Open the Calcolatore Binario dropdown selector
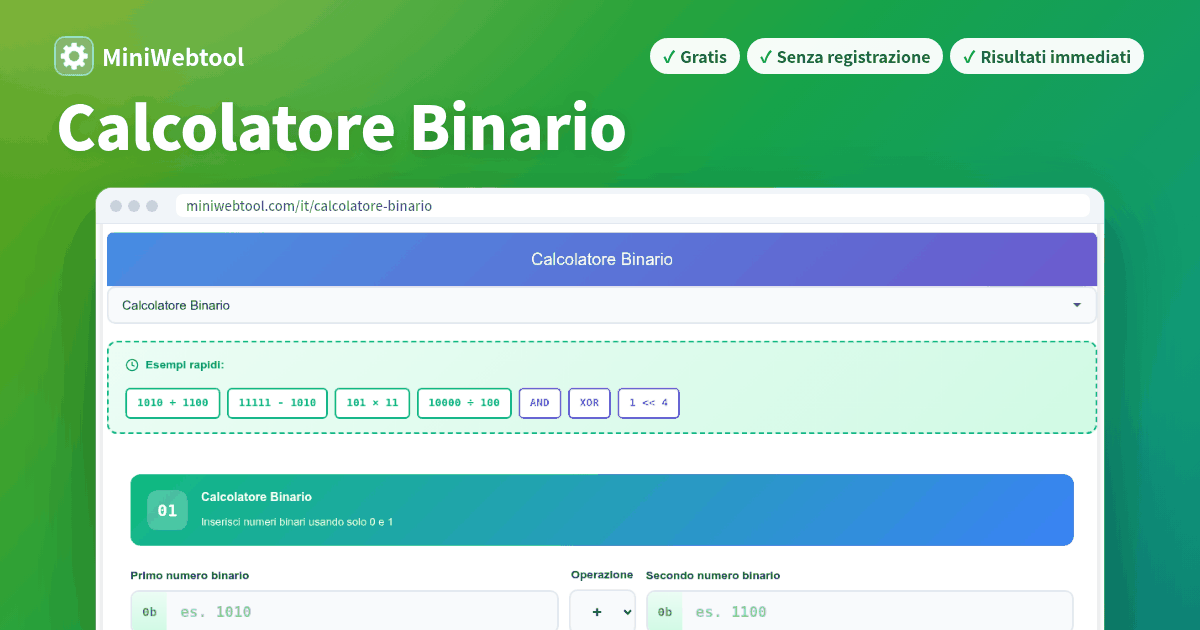The image size is (1200, 630). click(x=602, y=305)
